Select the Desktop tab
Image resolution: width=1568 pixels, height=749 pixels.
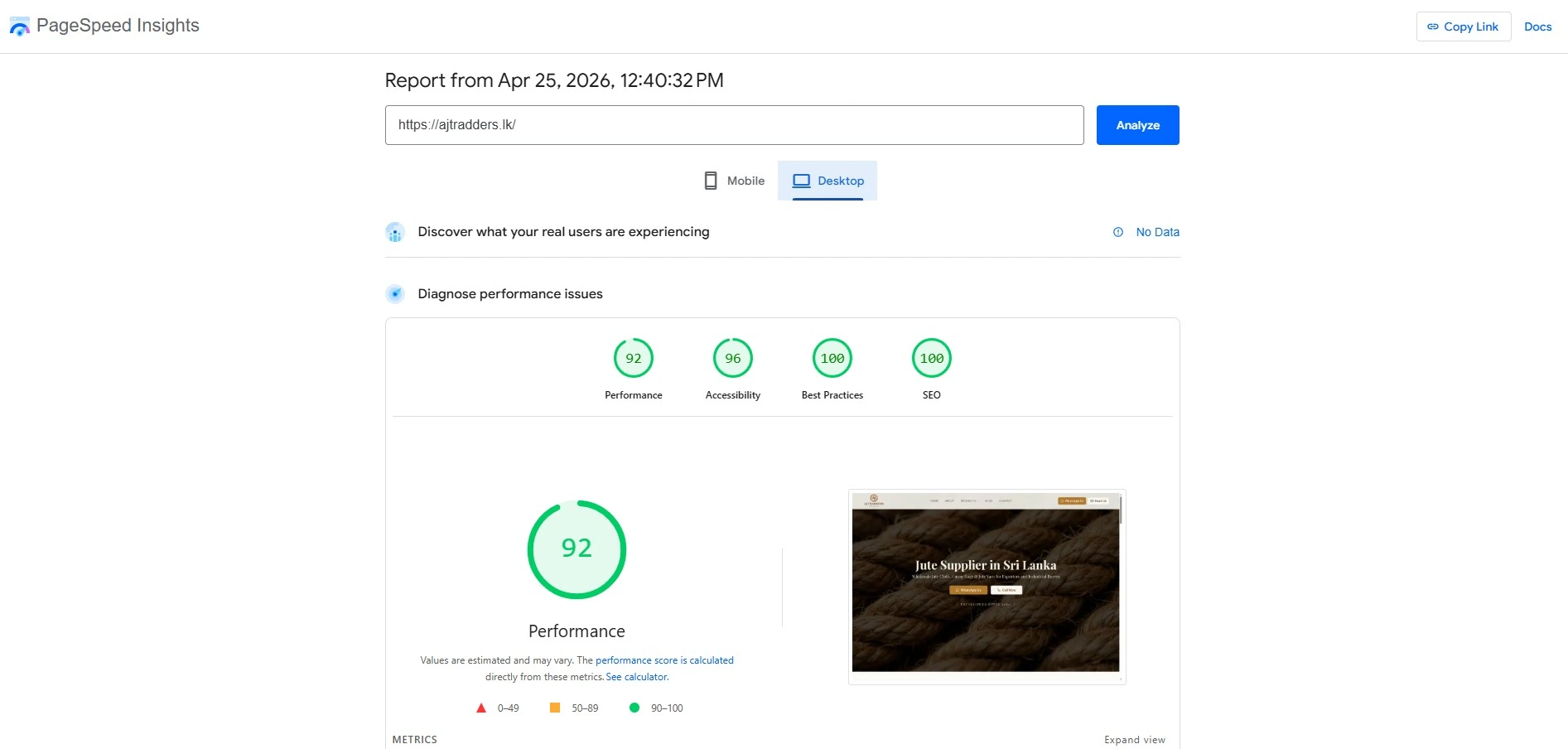[x=827, y=181]
